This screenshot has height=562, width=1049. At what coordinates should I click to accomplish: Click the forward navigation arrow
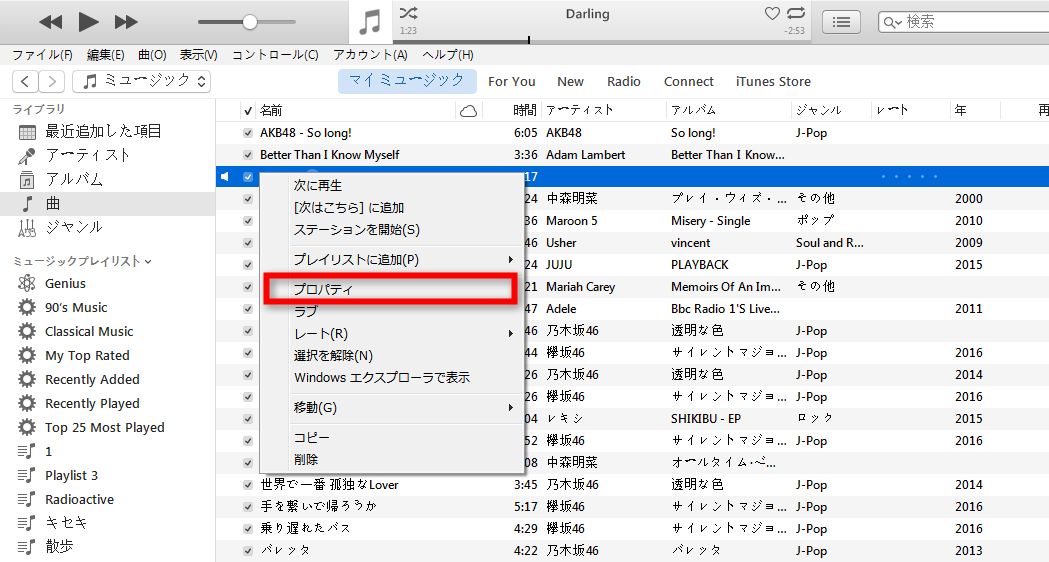[x=52, y=82]
